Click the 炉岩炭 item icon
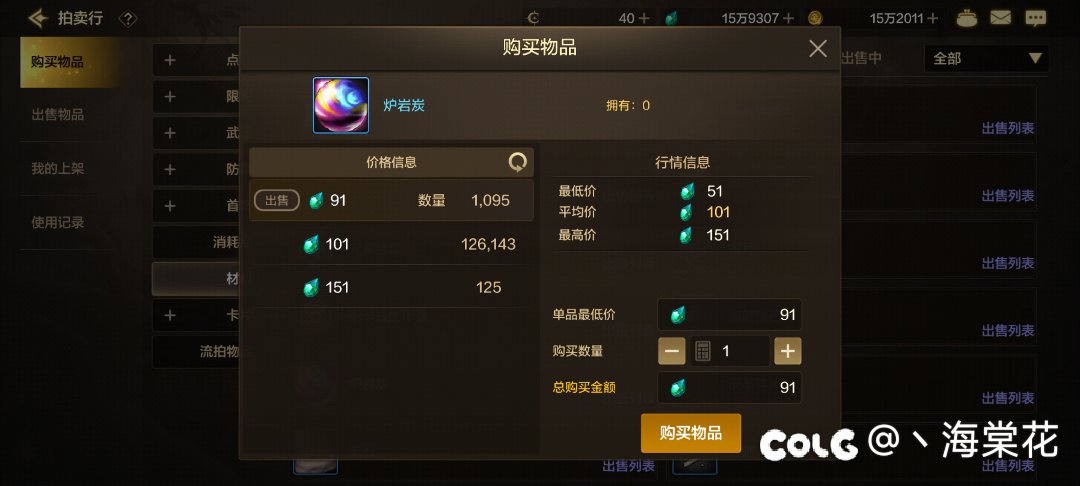The height and width of the screenshot is (486, 1080). pos(341,105)
